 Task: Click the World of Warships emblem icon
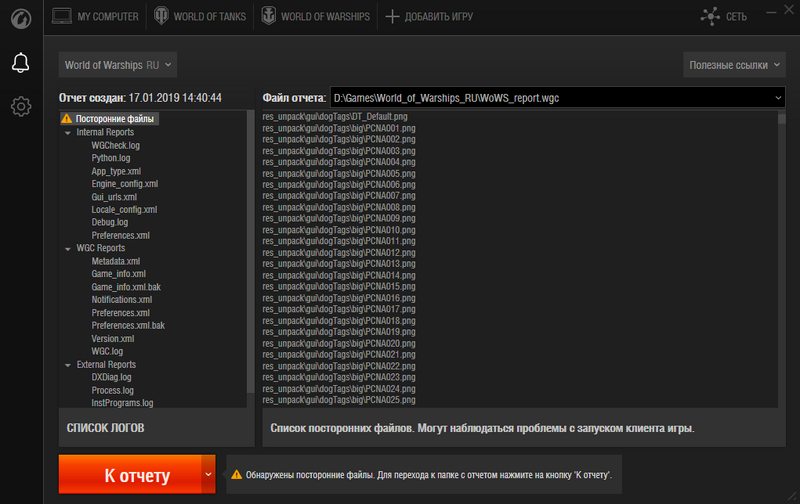(267, 17)
